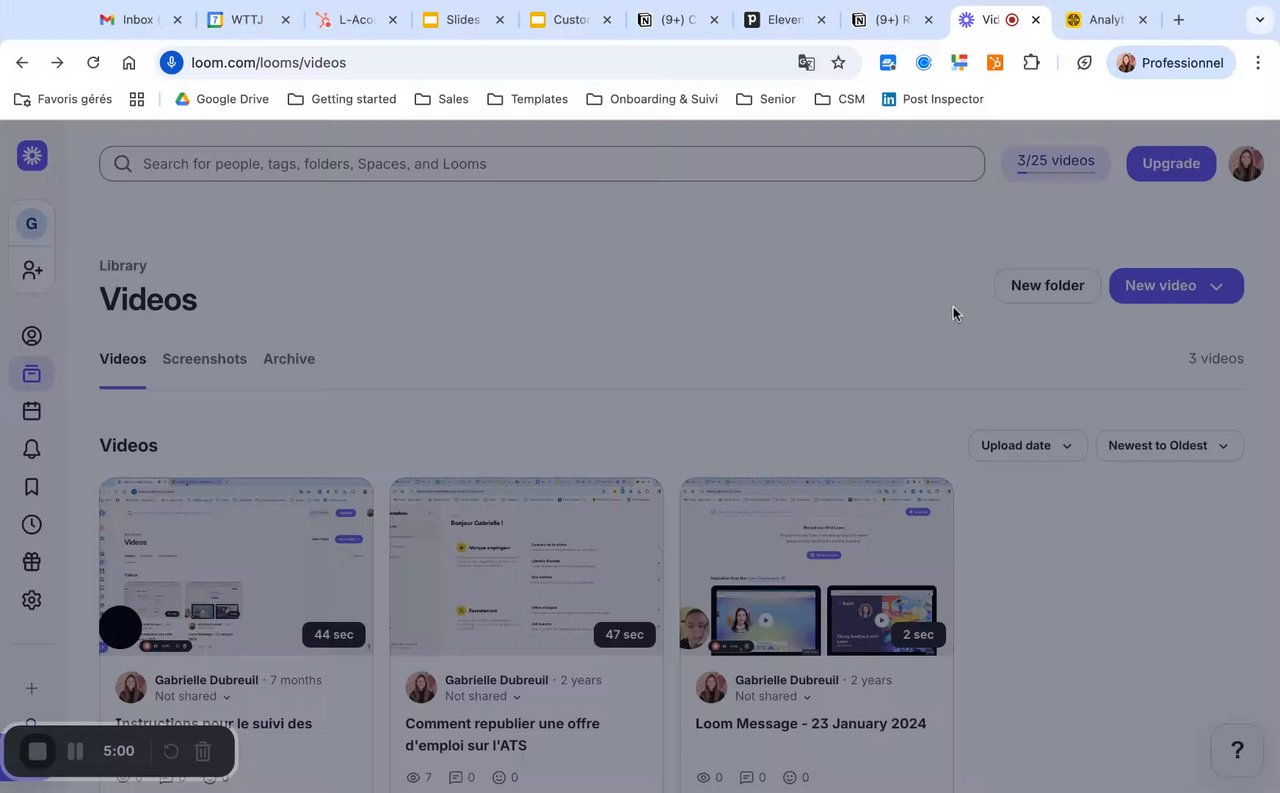
Task: Open the Newest to Oldest dropdown
Action: 1169,446
